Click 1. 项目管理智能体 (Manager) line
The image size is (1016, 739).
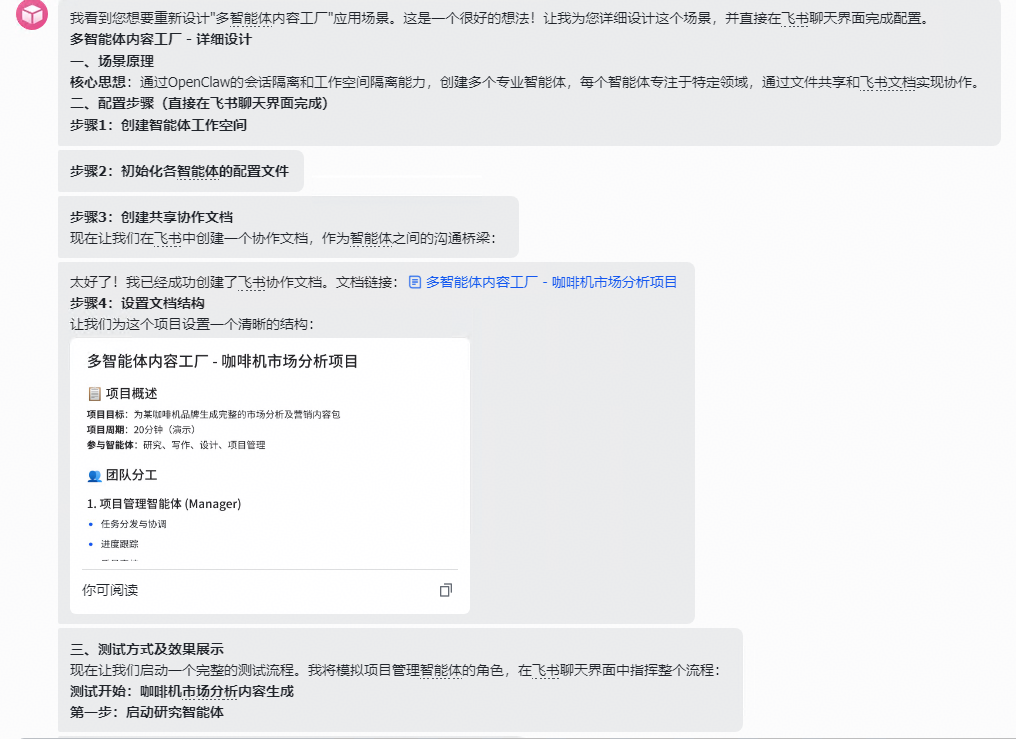pyautogui.click(x=164, y=504)
